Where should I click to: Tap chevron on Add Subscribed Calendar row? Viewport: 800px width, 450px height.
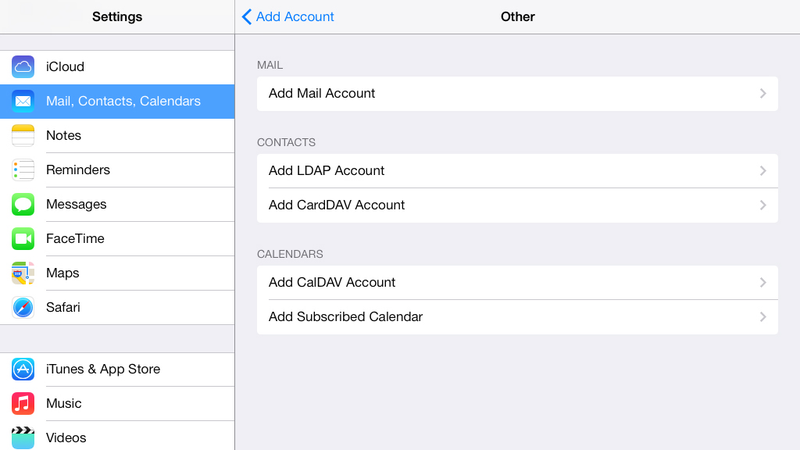coord(763,317)
